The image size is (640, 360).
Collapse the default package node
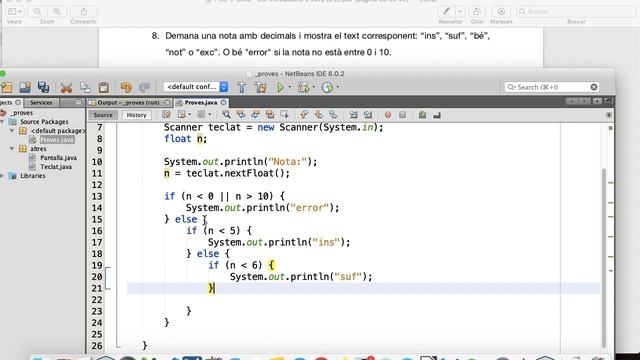(12, 131)
